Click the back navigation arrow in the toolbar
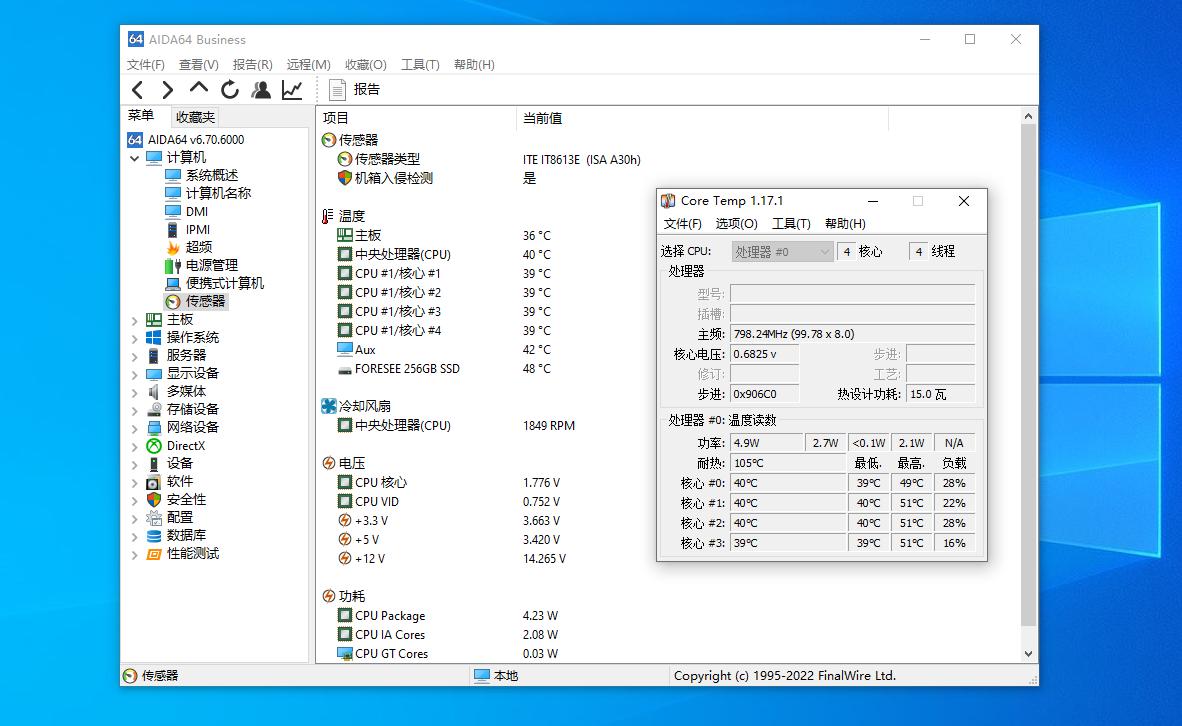The image size is (1182, 726). [137, 89]
